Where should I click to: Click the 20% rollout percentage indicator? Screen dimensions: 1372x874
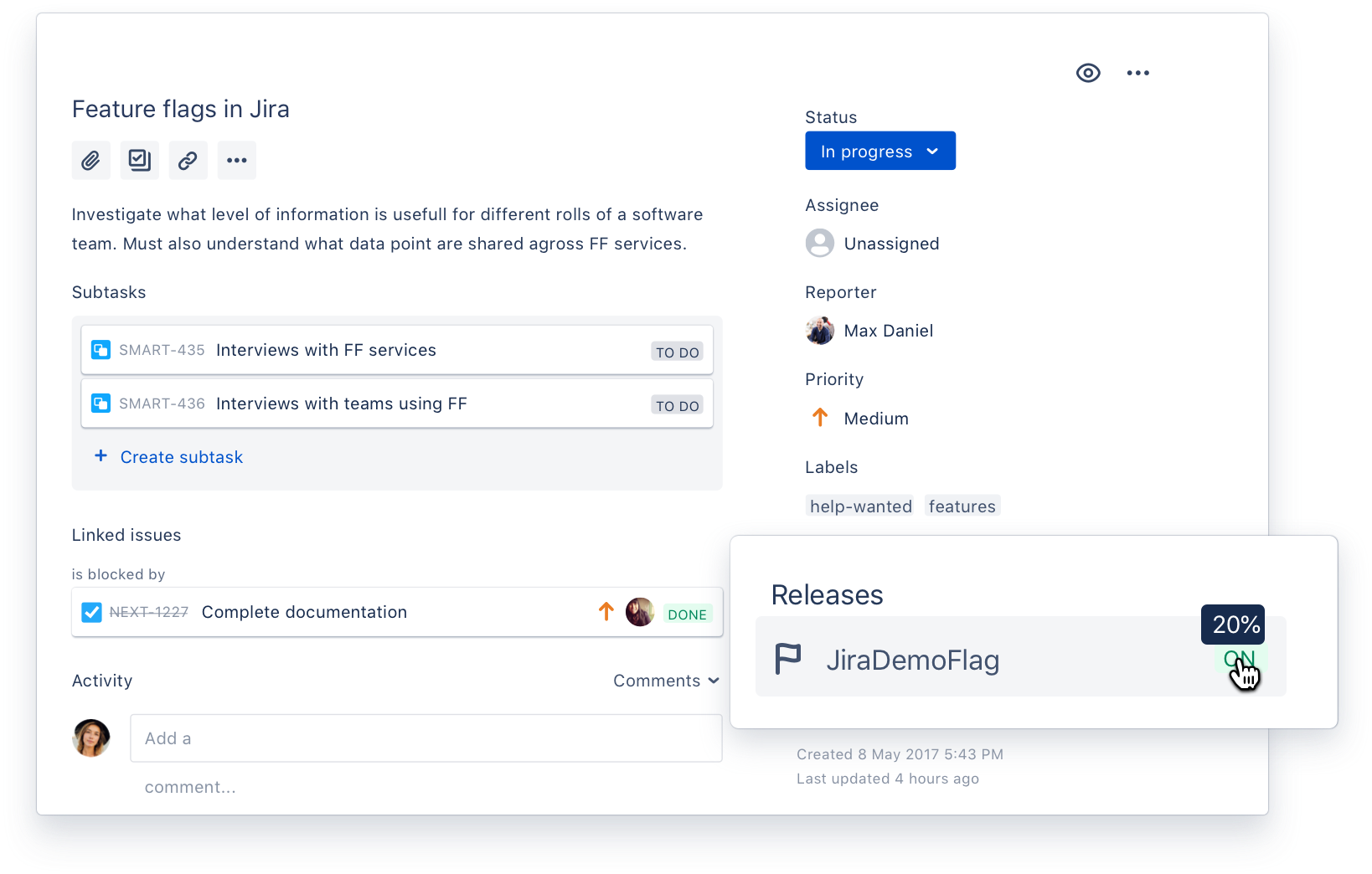(1232, 625)
